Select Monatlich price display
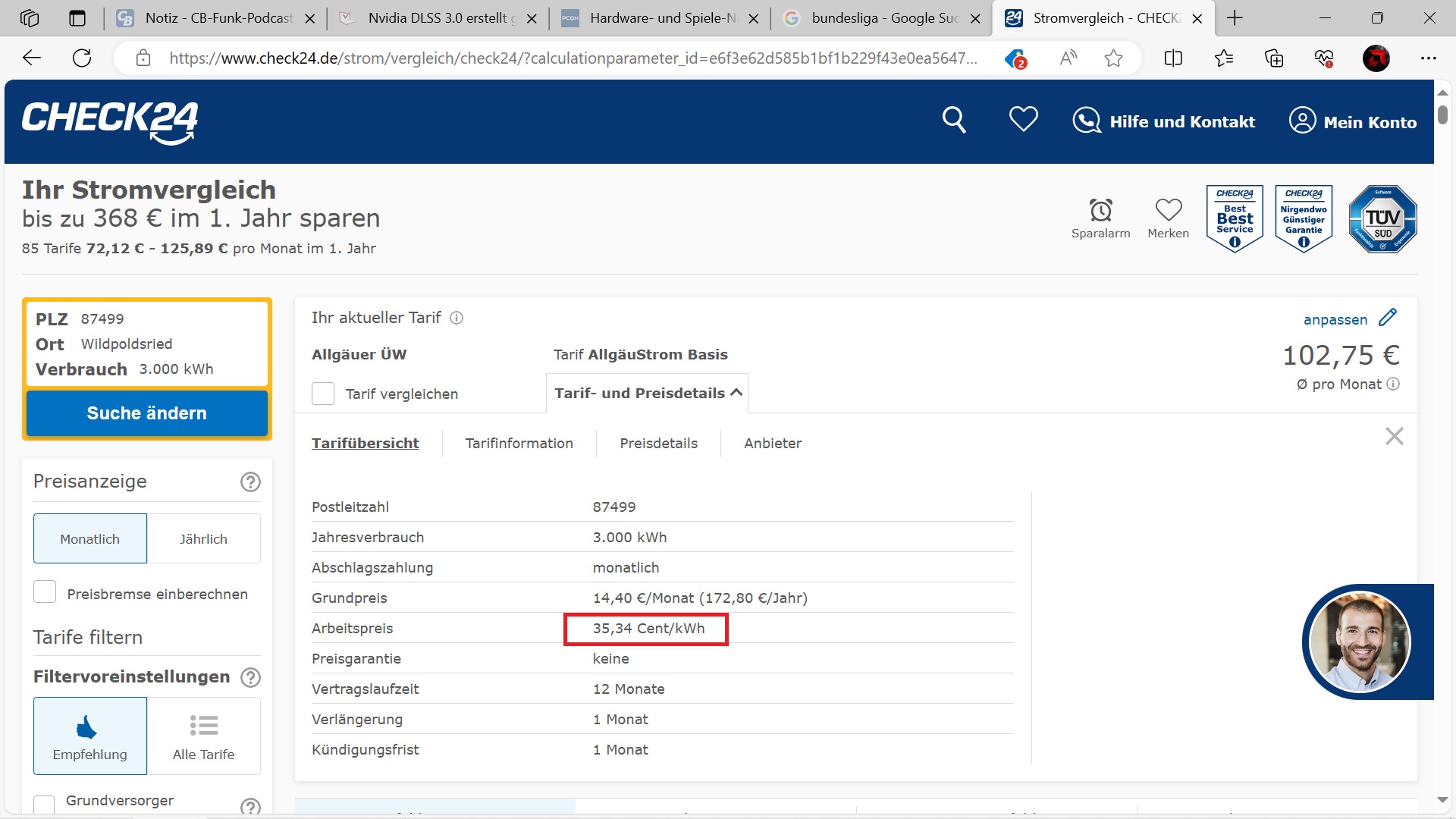This screenshot has width=1456, height=819. coord(90,538)
